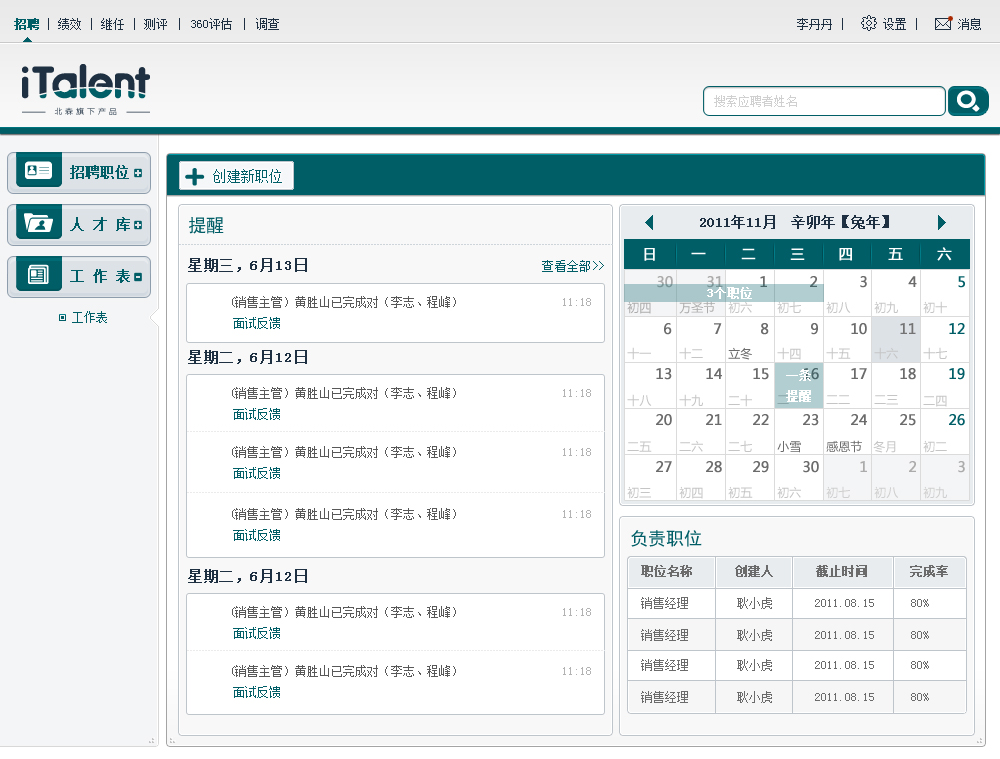The image size is (1000, 759).
Task: Focus the 搜索应聘者姓名 search field
Action: [x=824, y=101]
